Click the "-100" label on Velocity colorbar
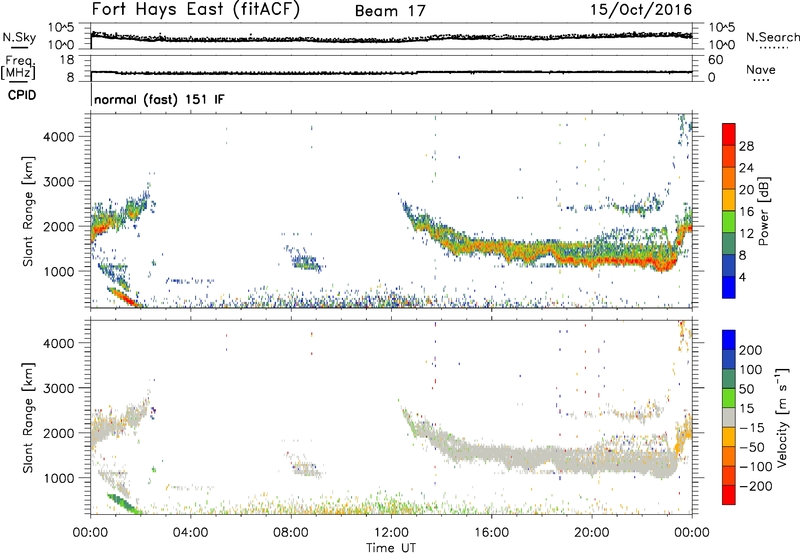The image size is (800, 554). (x=756, y=467)
